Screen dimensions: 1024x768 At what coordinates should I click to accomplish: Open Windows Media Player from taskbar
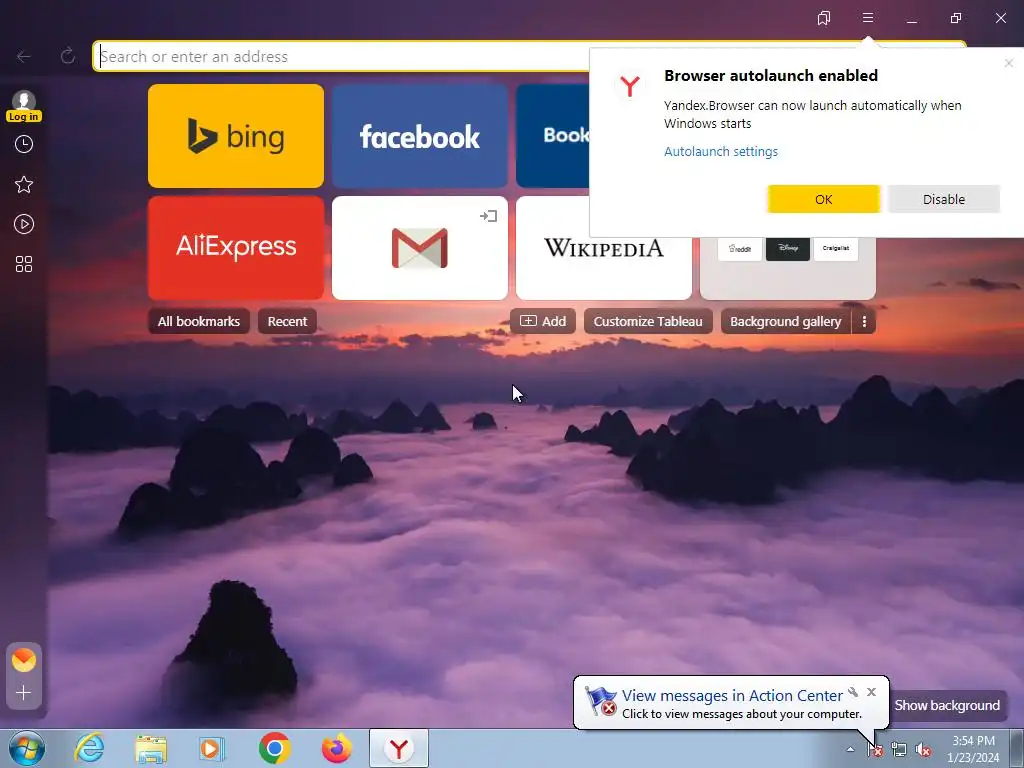[212, 748]
